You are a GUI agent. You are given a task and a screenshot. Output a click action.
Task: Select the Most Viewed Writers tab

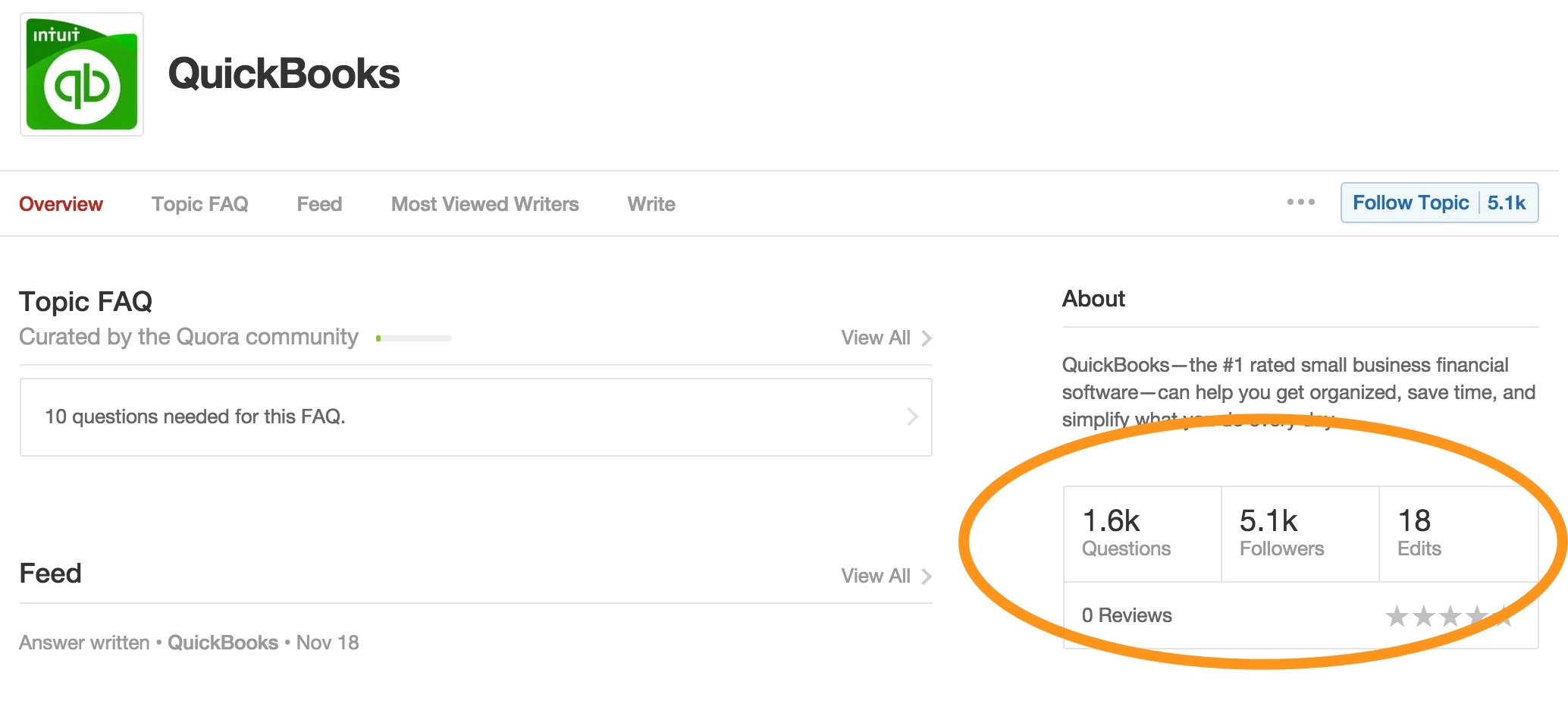pos(485,204)
